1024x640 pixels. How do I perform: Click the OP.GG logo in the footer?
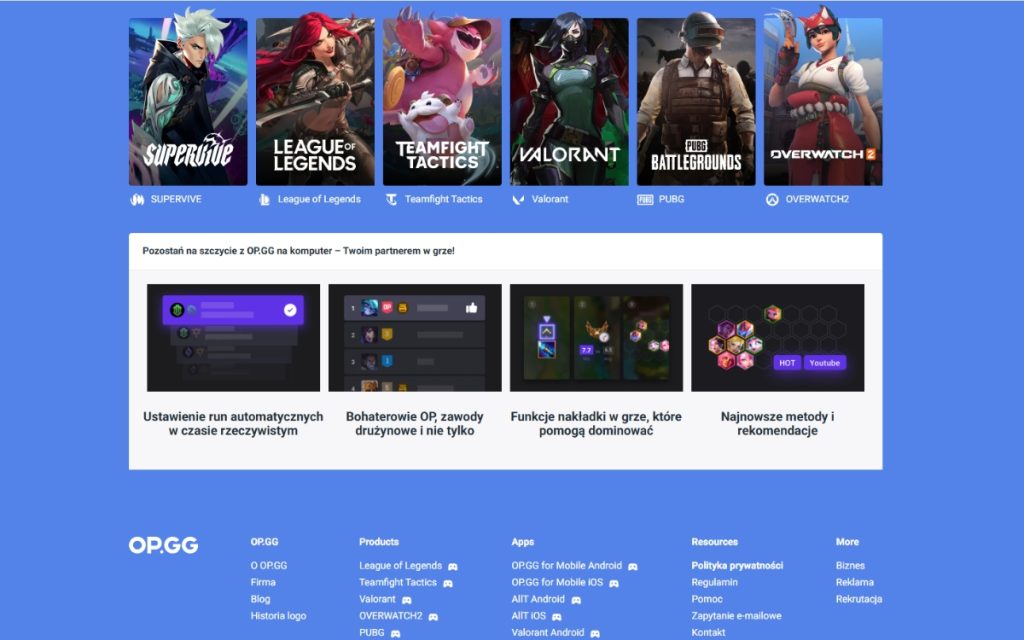[x=163, y=545]
